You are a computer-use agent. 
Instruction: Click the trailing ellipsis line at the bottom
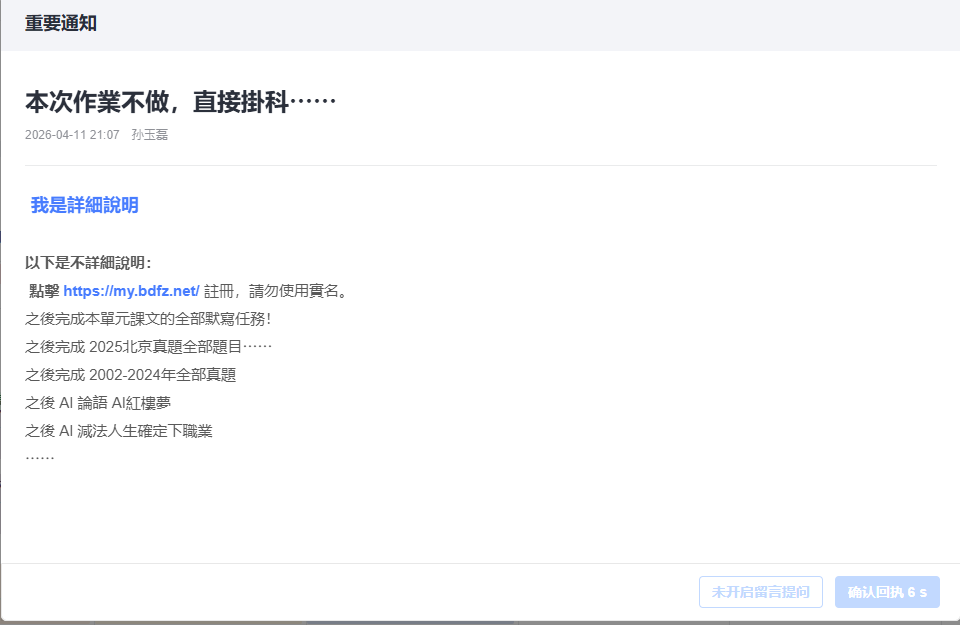click(x=40, y=457)
